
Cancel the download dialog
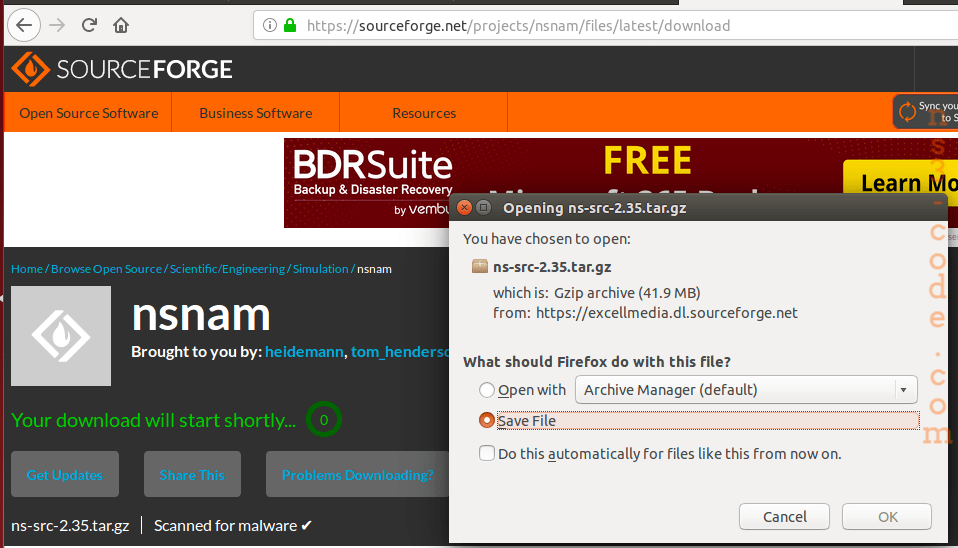(x=784, y=517)
